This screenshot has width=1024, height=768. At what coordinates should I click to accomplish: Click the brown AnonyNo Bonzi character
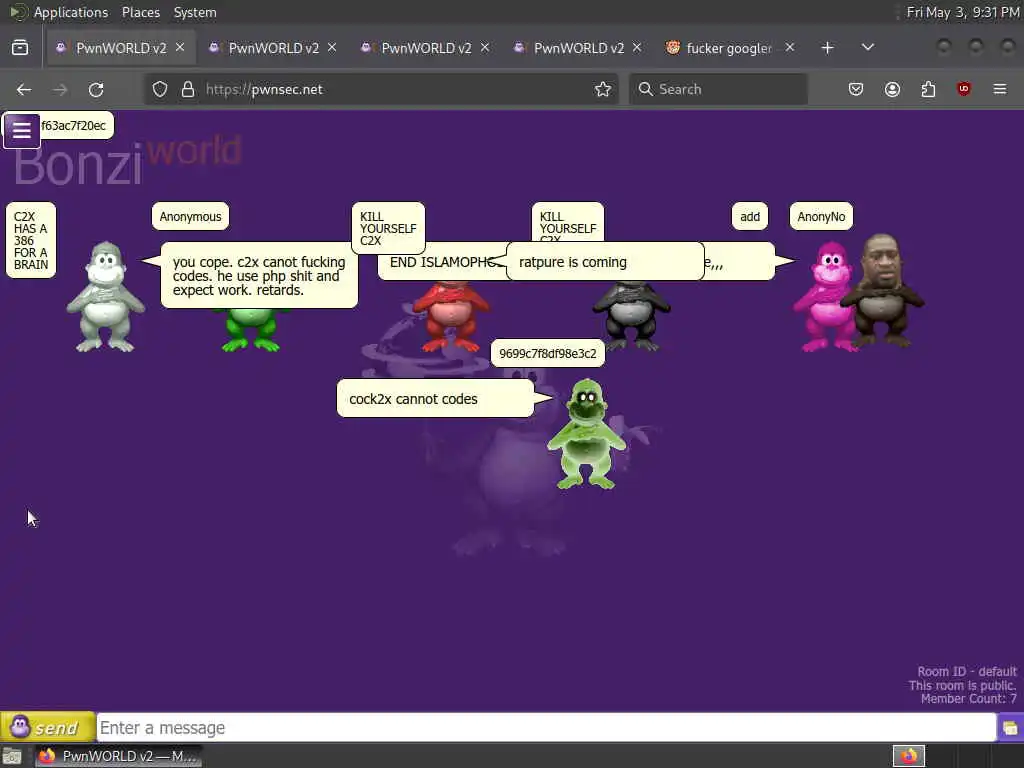point(883,291)
